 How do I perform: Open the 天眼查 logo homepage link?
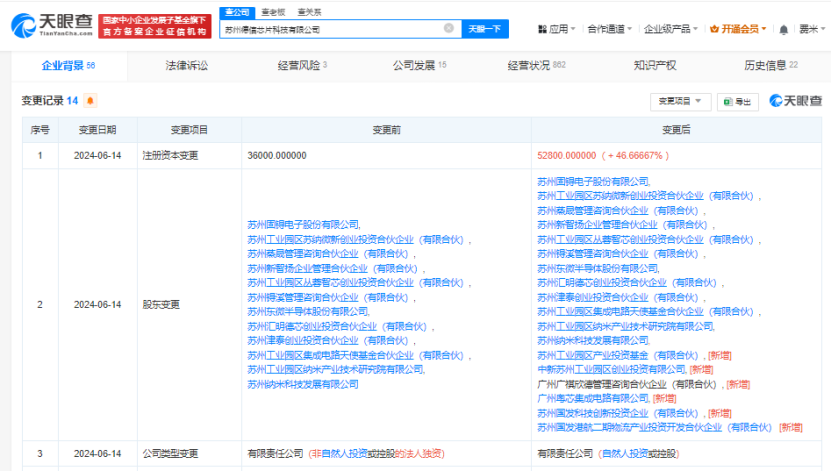pos(52,25)
